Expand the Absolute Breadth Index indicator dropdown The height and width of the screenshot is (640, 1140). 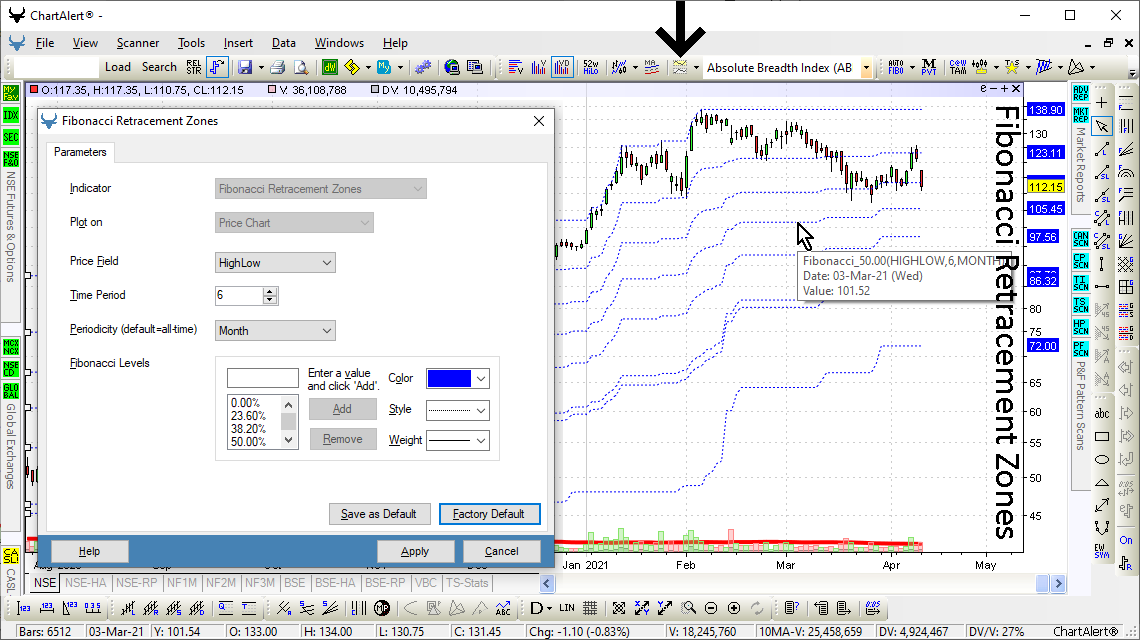point(866,68)
